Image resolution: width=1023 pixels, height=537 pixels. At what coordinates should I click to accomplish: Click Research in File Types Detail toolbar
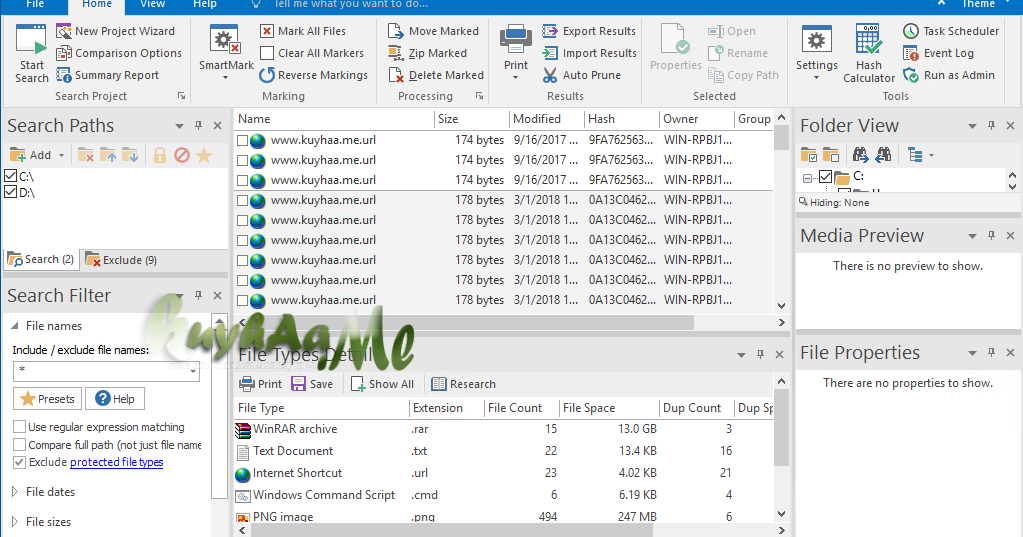point(463,384)
